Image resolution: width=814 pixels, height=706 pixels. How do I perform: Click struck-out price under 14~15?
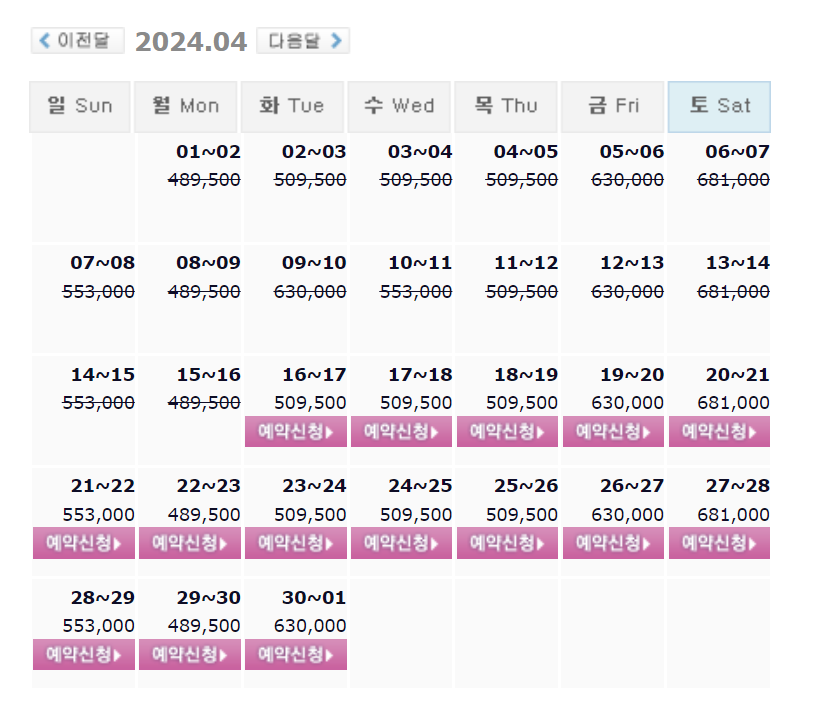tap(99, 403)
